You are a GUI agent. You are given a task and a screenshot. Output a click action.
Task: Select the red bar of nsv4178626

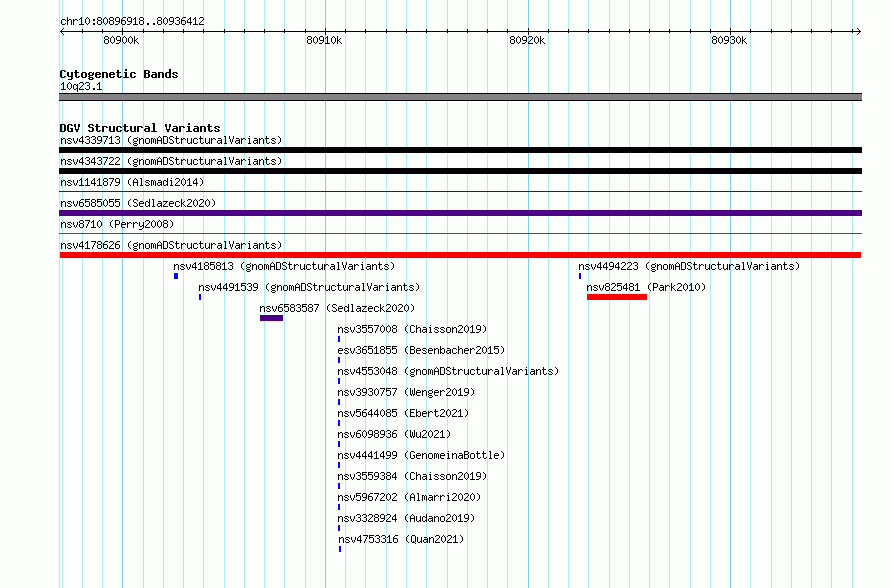coord(460,255)
